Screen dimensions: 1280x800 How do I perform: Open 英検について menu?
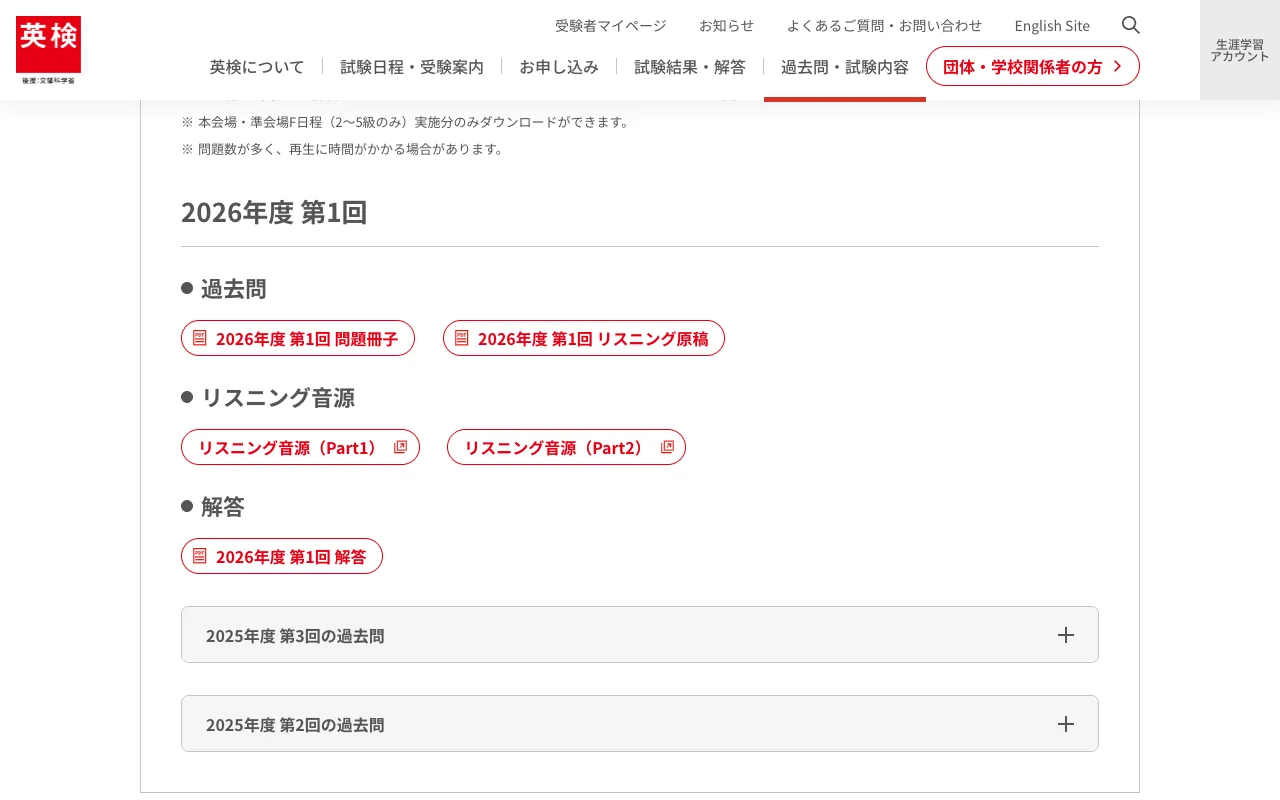pyautogui.click(x=257, y=67)
